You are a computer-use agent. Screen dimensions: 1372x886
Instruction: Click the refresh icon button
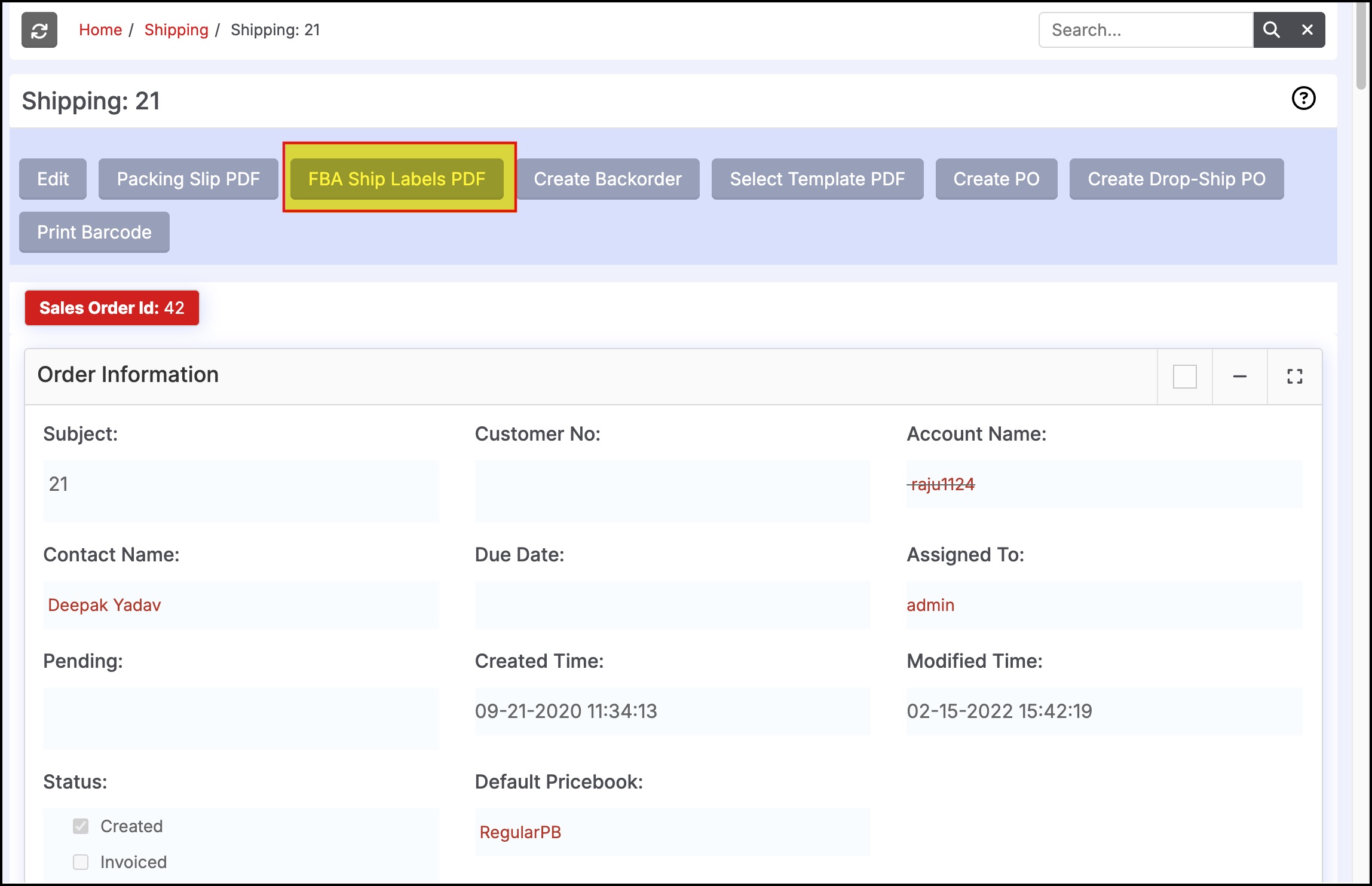(39, 30)
